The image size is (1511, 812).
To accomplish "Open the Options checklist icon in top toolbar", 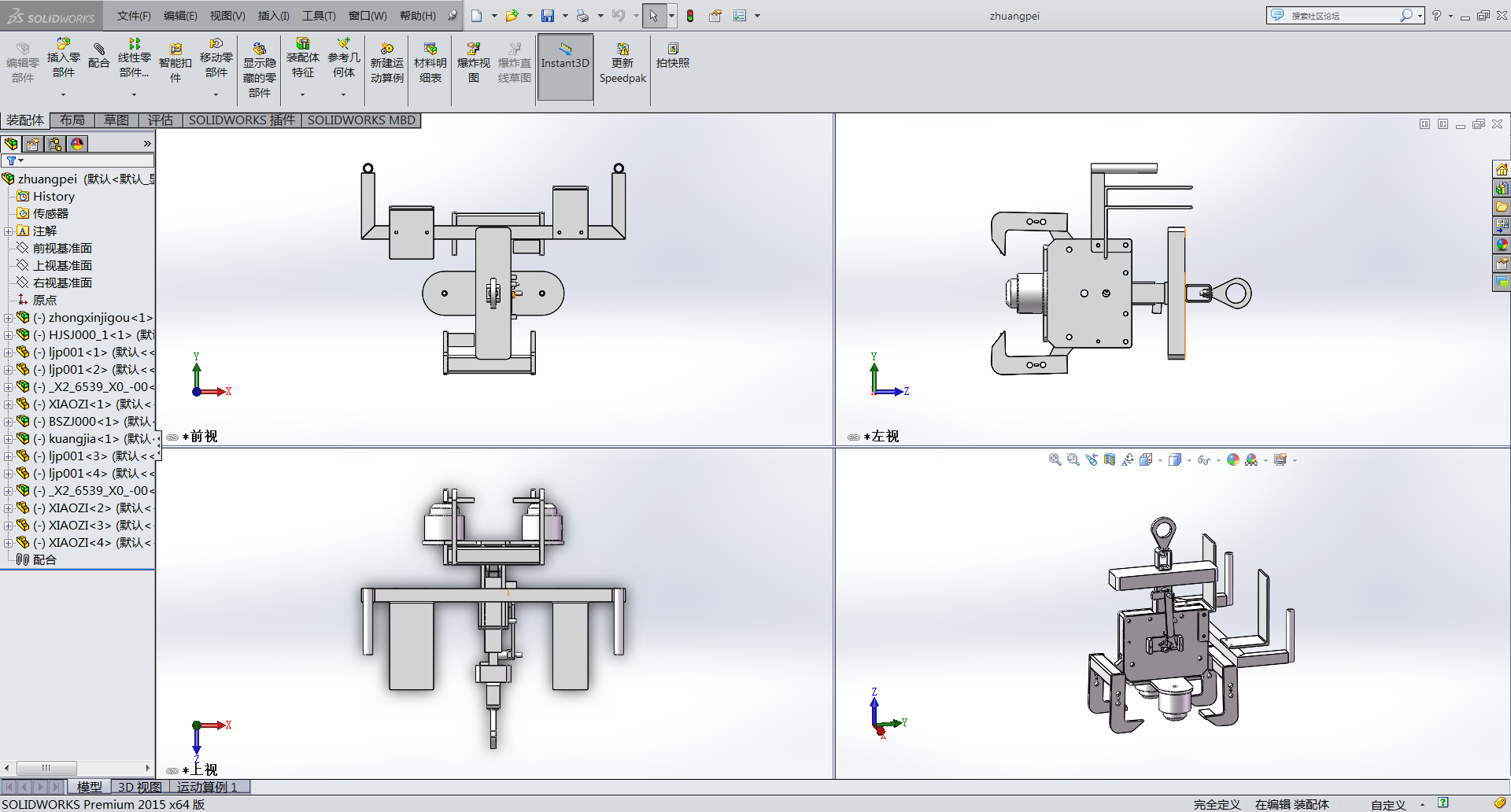I will (x=740, y=16).
